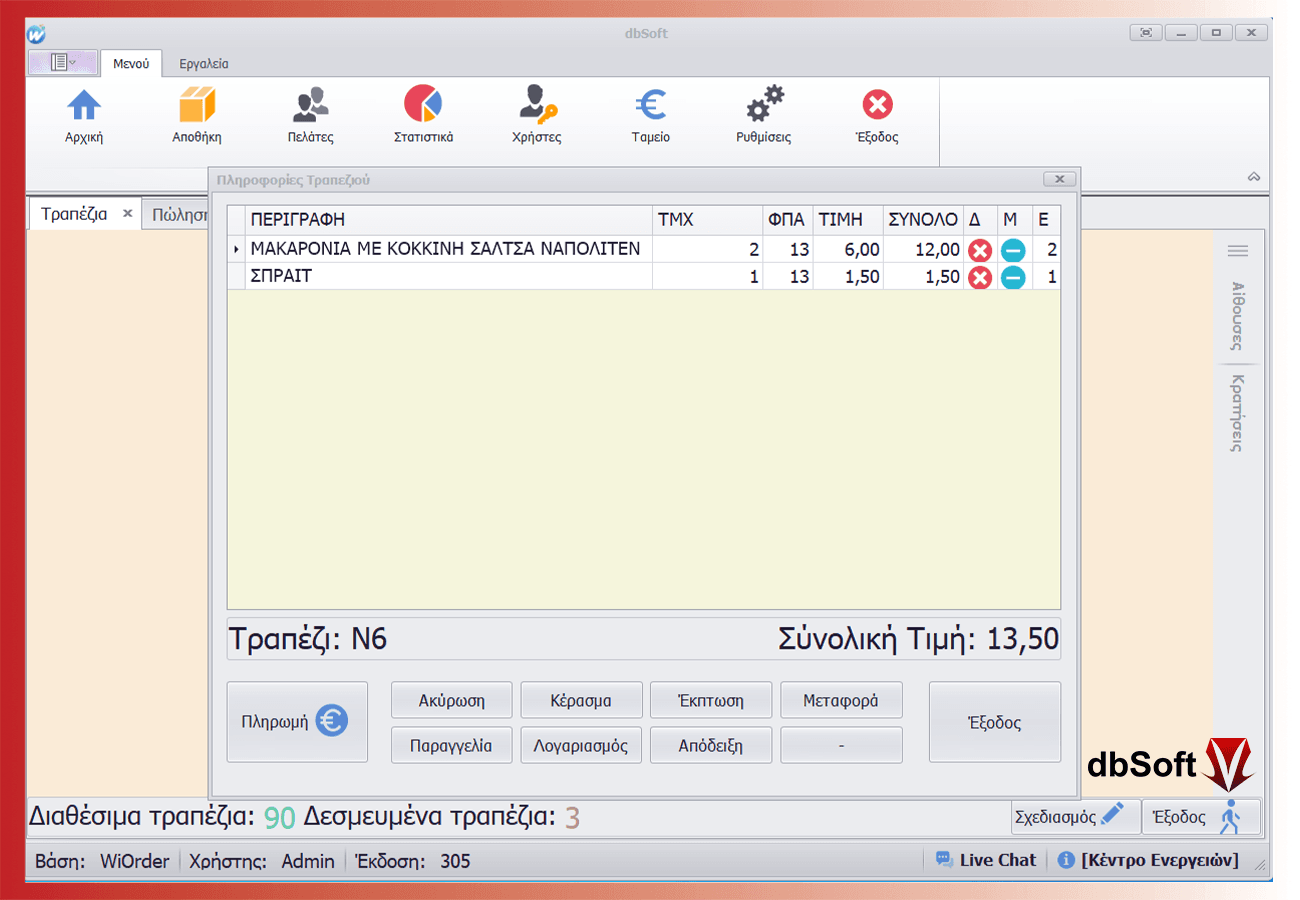Collapse the ribbon with the chevron arrow
1300x900 pixels.
[x=1254, y=177]
